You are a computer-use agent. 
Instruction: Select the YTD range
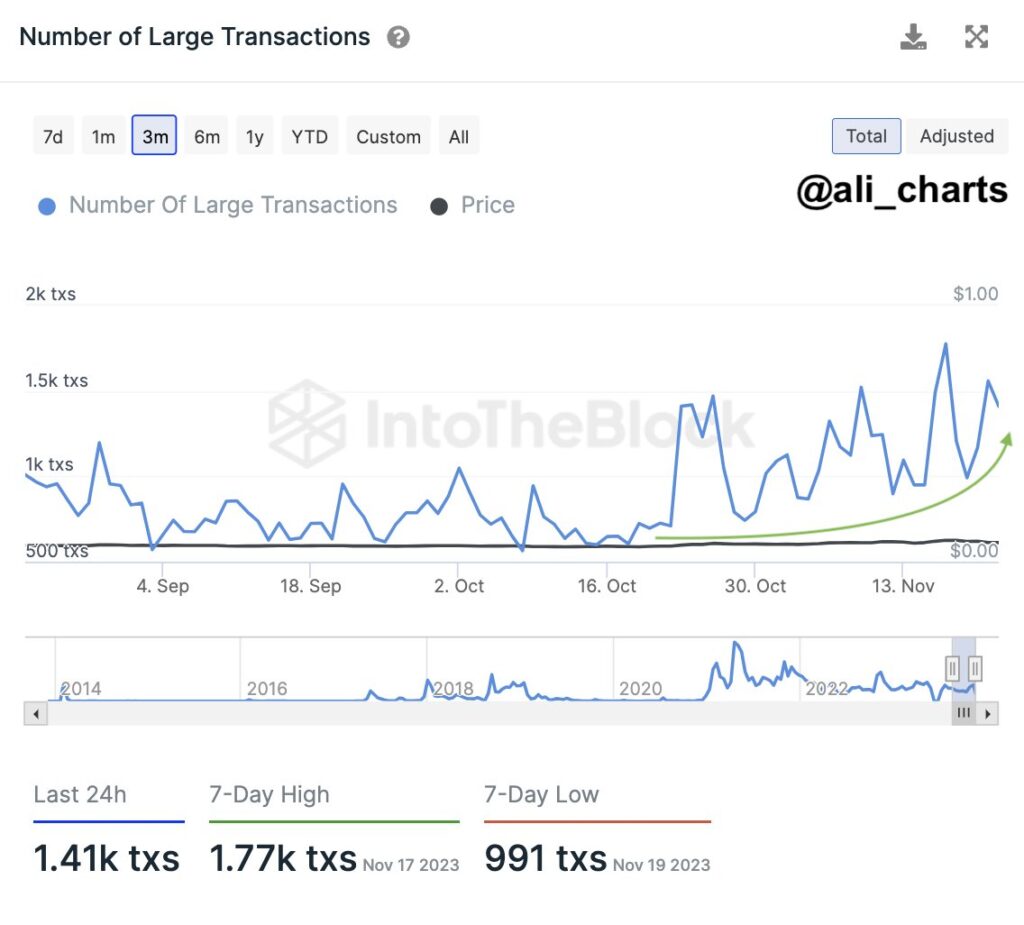pos(310,137)
